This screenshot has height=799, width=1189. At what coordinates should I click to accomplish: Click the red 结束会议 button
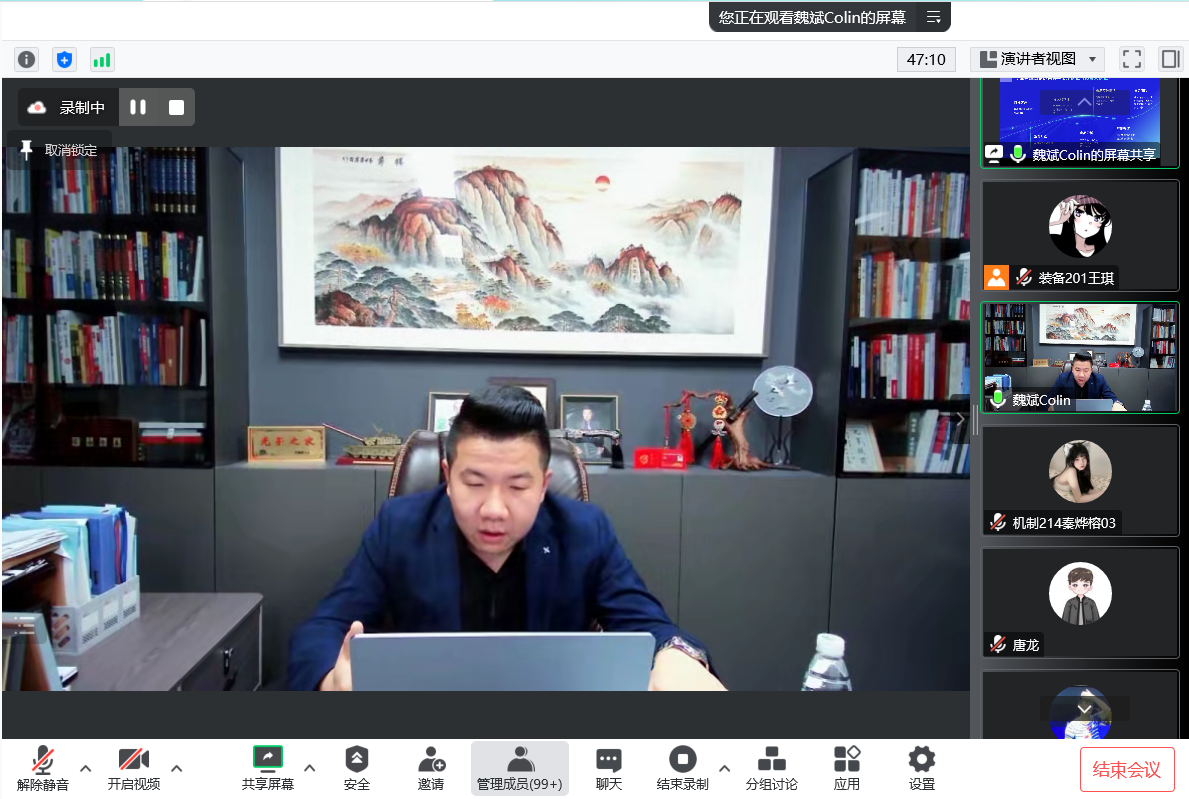(x=1126, y=769)
